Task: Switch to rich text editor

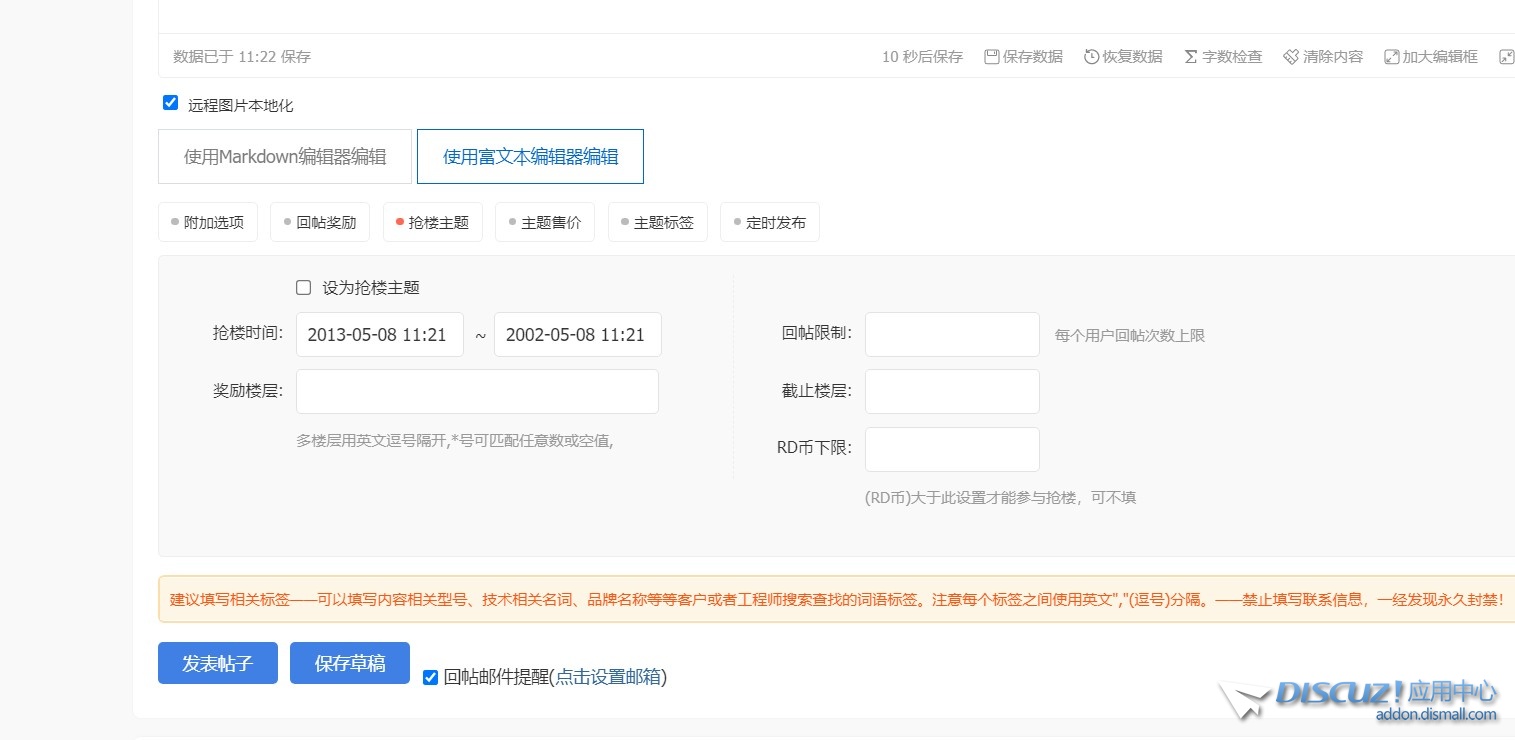Action: 530,157
